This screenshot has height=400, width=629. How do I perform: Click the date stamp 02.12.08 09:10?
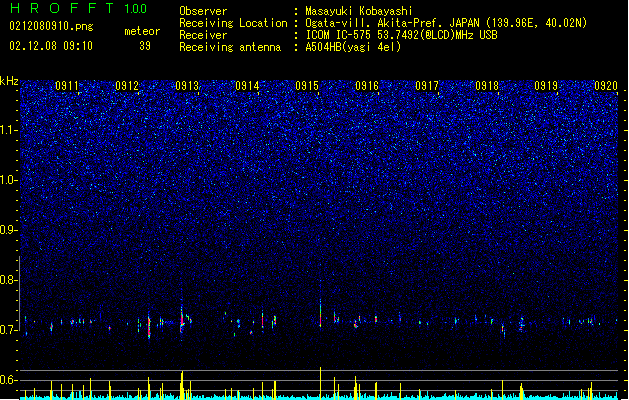(51, 46)
